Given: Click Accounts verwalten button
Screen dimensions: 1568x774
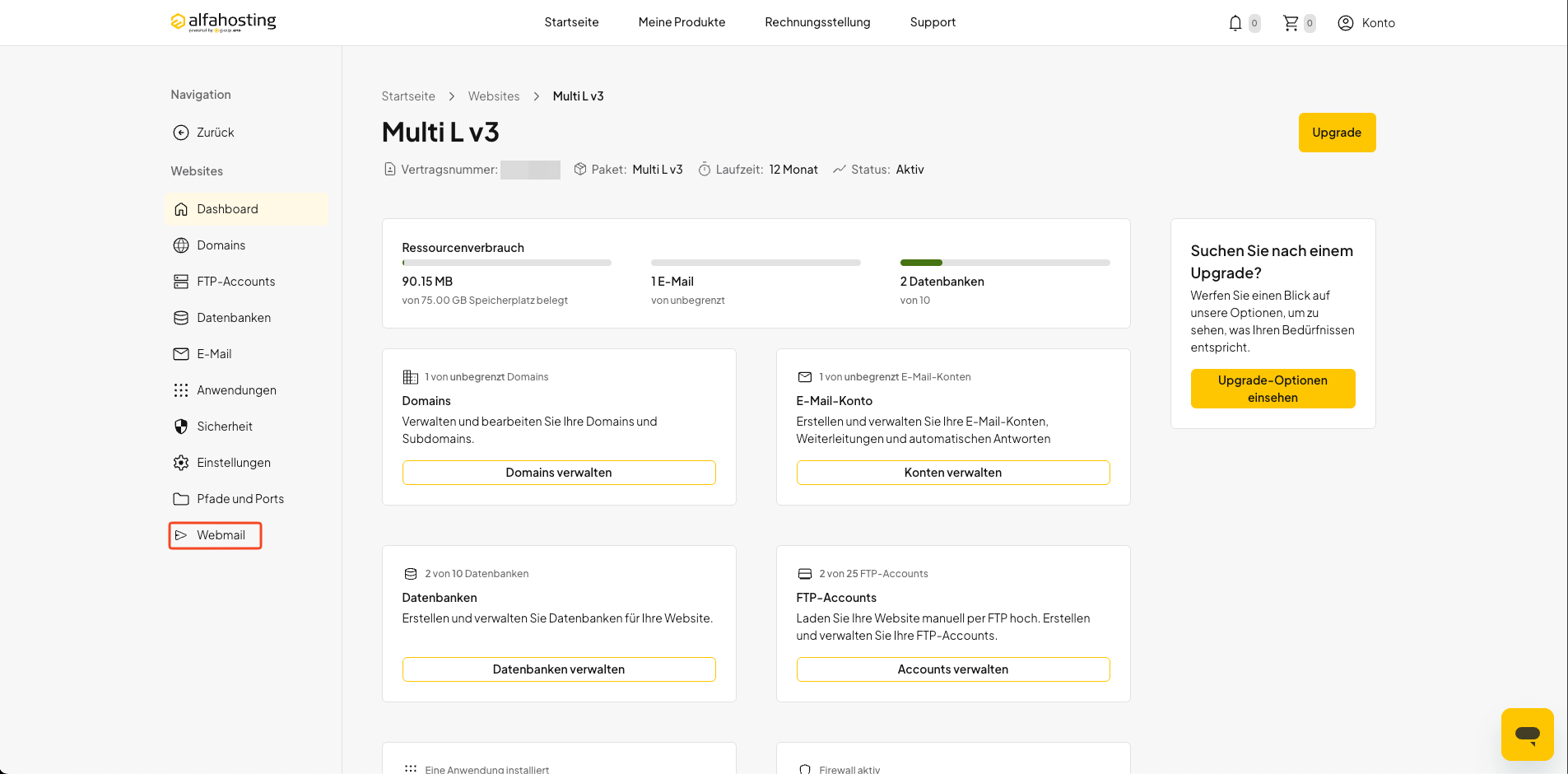Looking at the screenshot, I should point(953,669).
